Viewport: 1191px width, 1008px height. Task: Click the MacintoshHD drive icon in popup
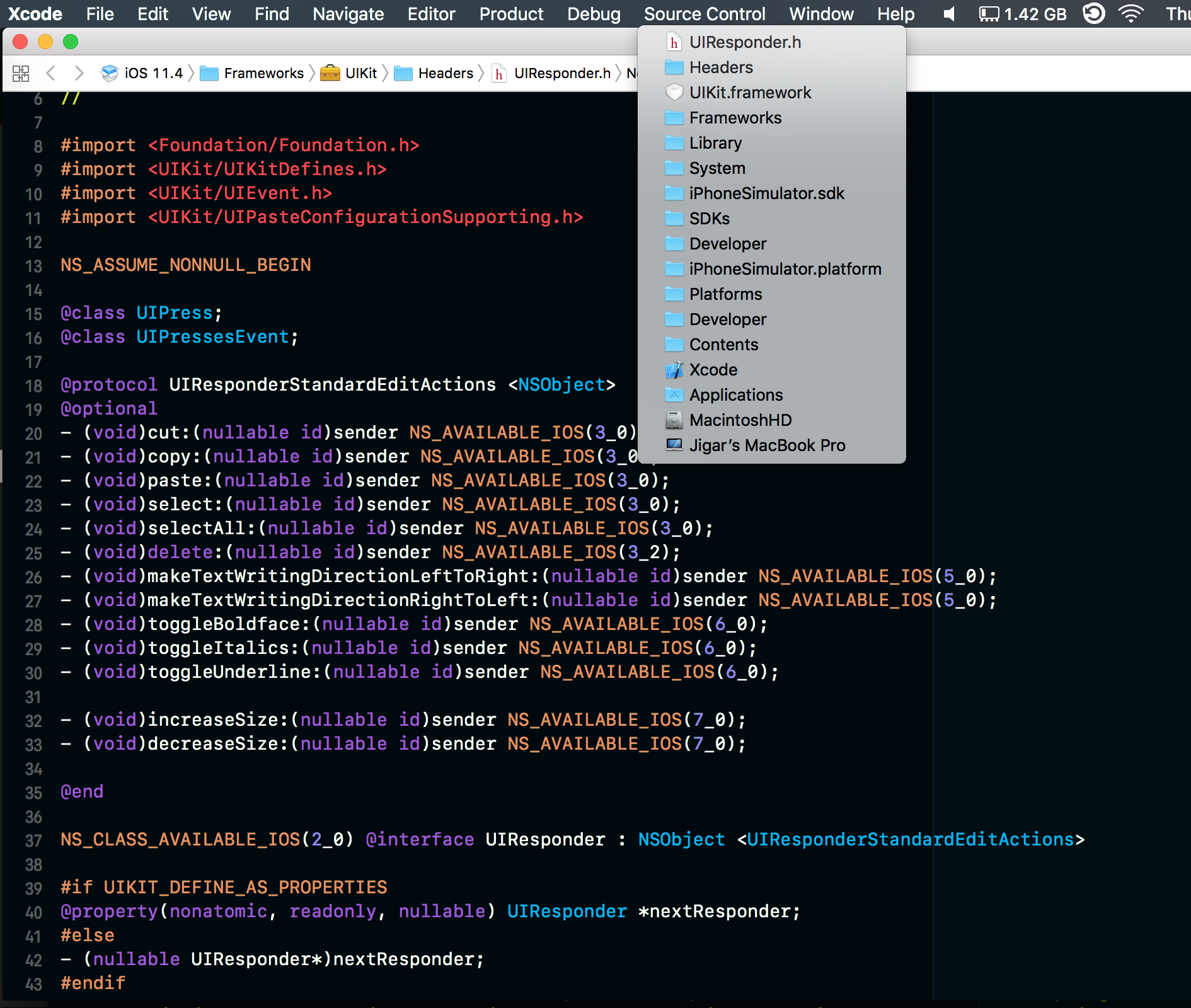(674, 420)
